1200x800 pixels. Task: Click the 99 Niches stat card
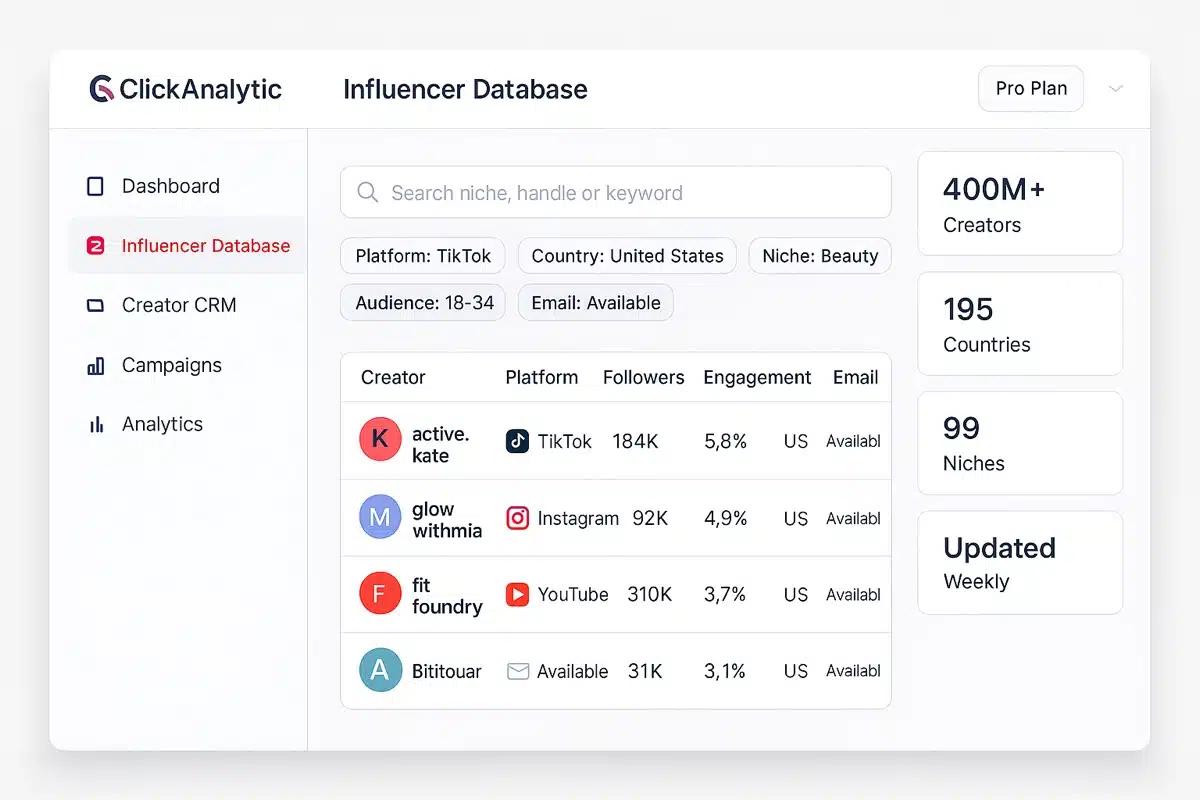(x=1020, y=443)
